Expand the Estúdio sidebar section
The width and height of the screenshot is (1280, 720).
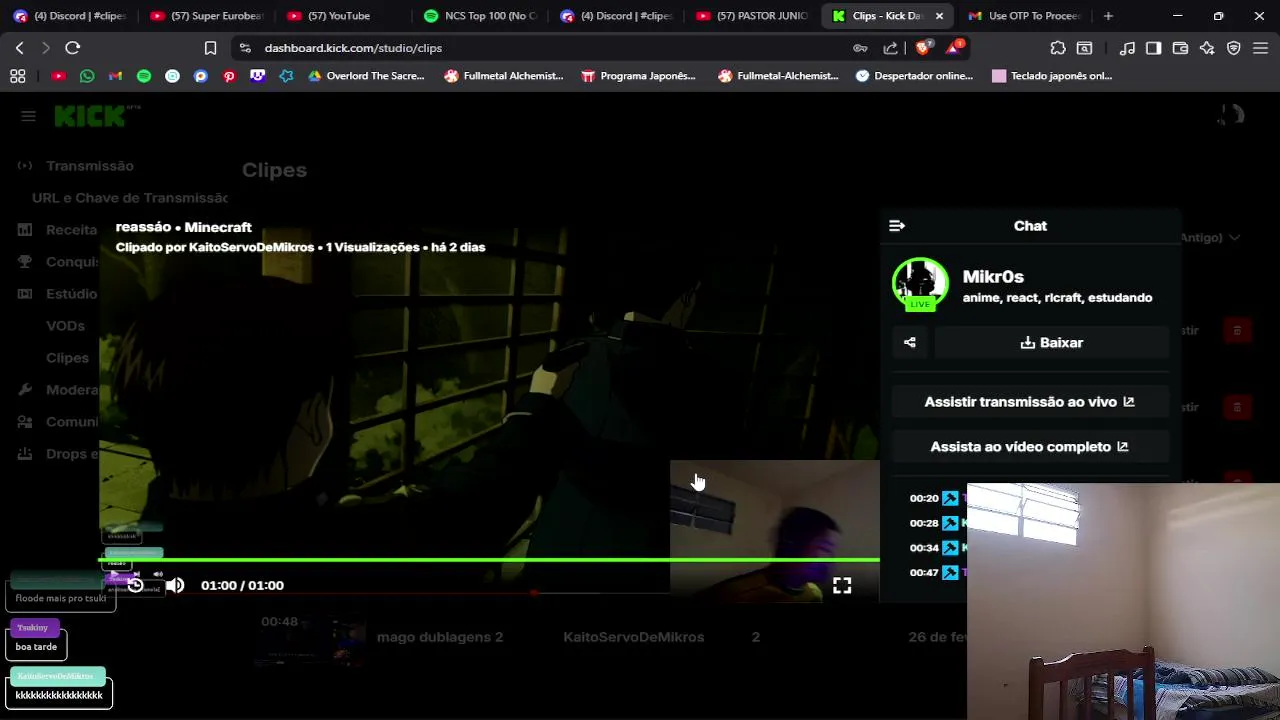[x=71, y=294]
